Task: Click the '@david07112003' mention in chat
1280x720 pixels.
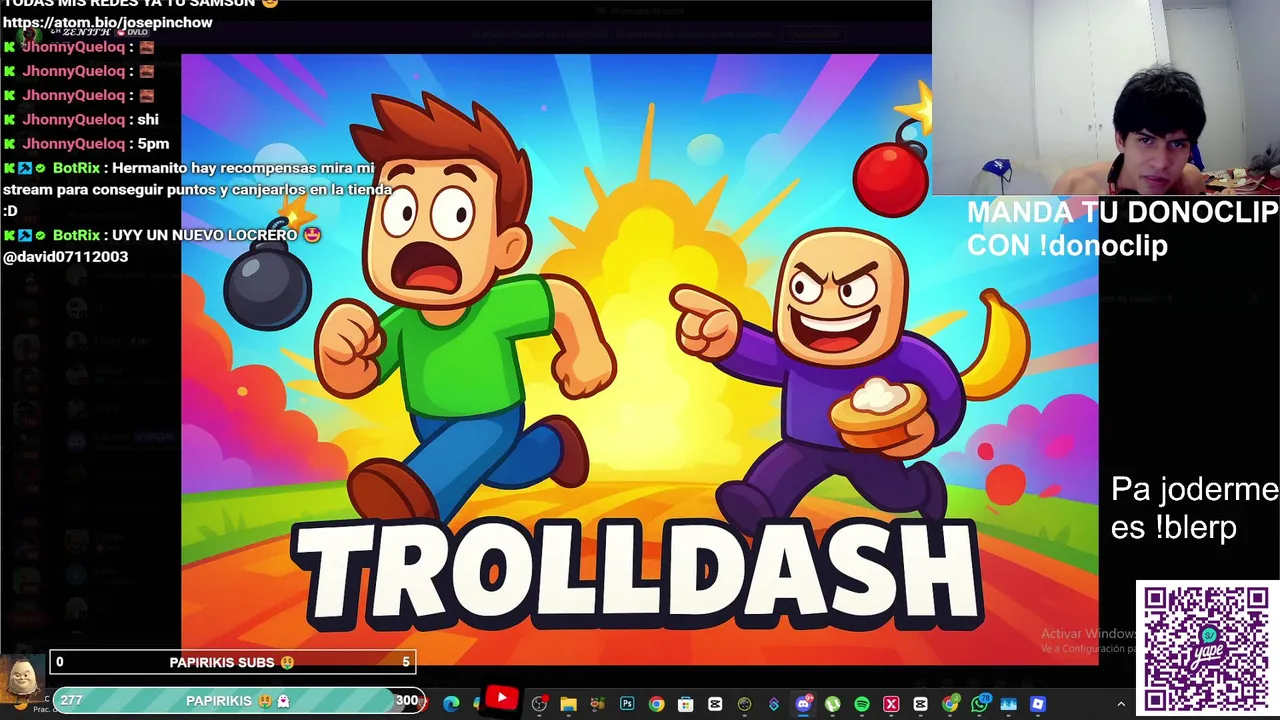Action: pyautogui.click(x=65, y=257)
